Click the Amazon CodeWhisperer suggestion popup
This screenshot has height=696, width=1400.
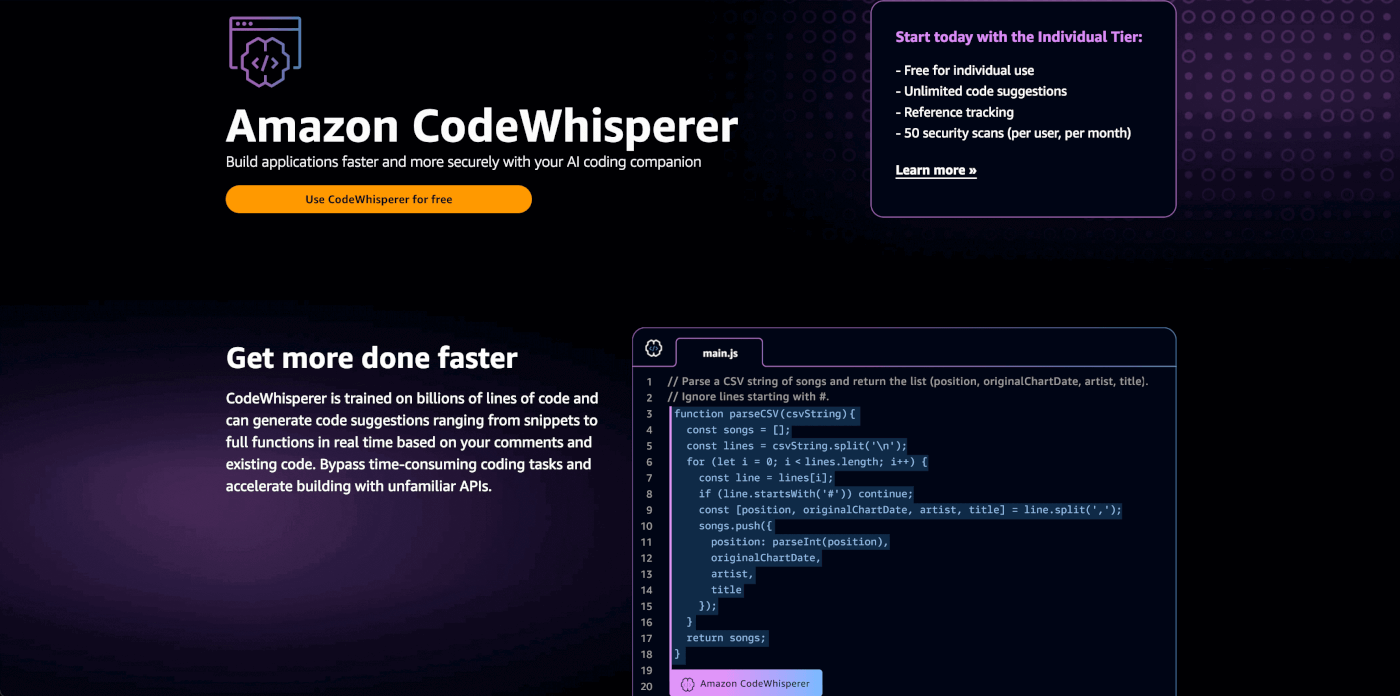coord(745,682)
